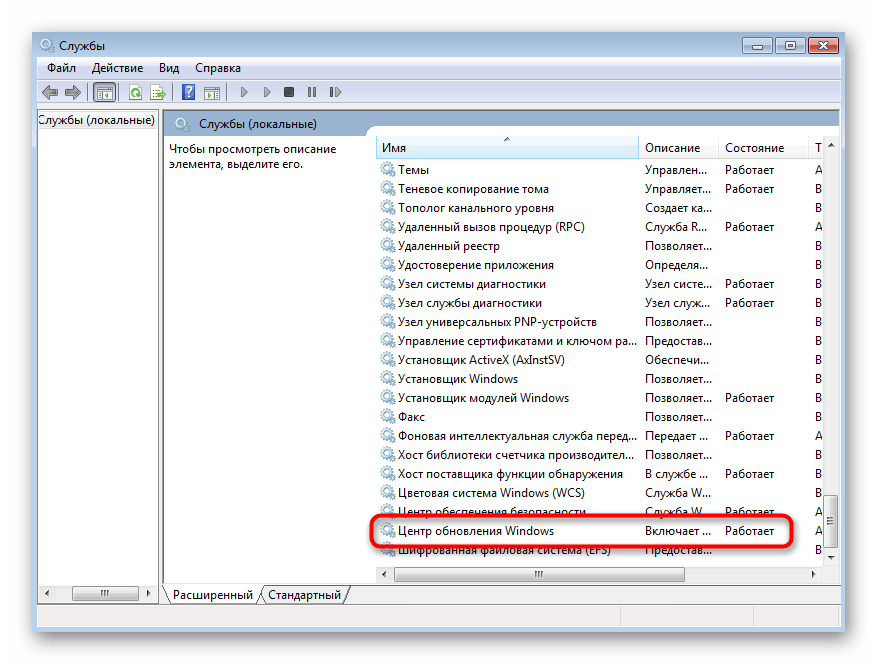This screenshot has width=877, height=664.
Task: Select Удаленный вызов процедур (RPC)
Action: pyautogui.click(x=491, y=227)
